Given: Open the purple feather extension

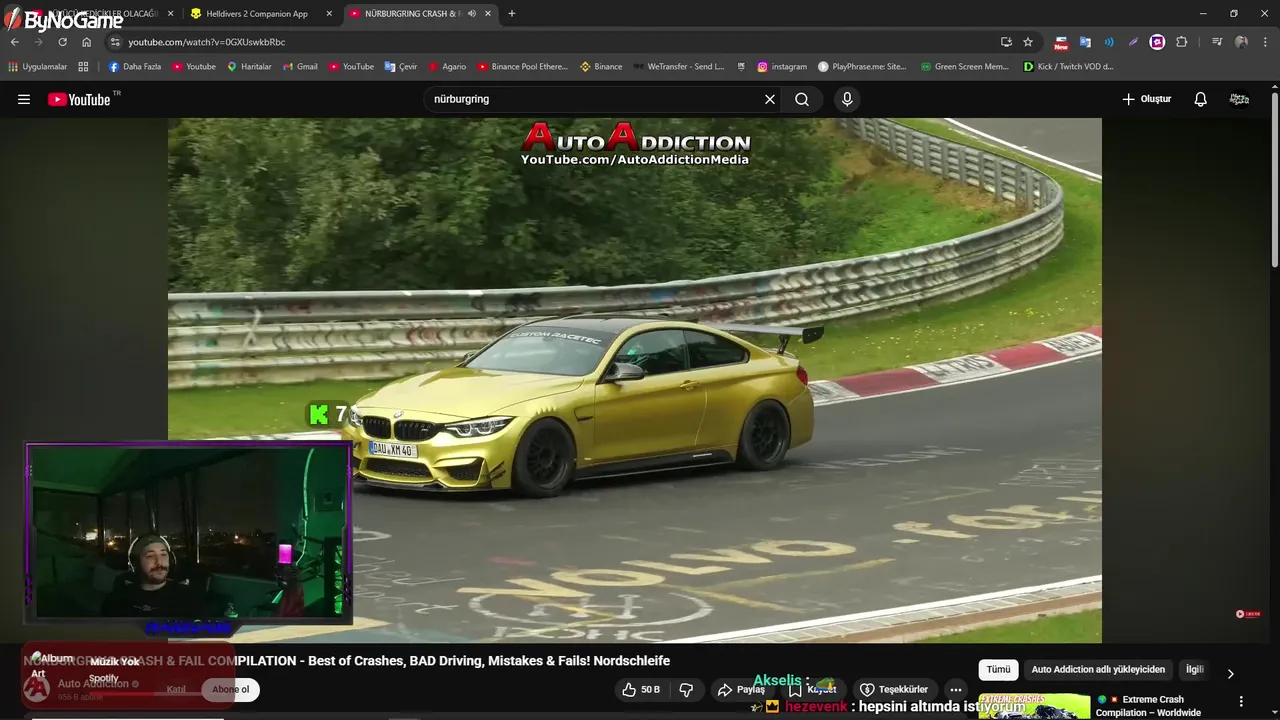Looking at the screenshot, I should pos(1133,42).
